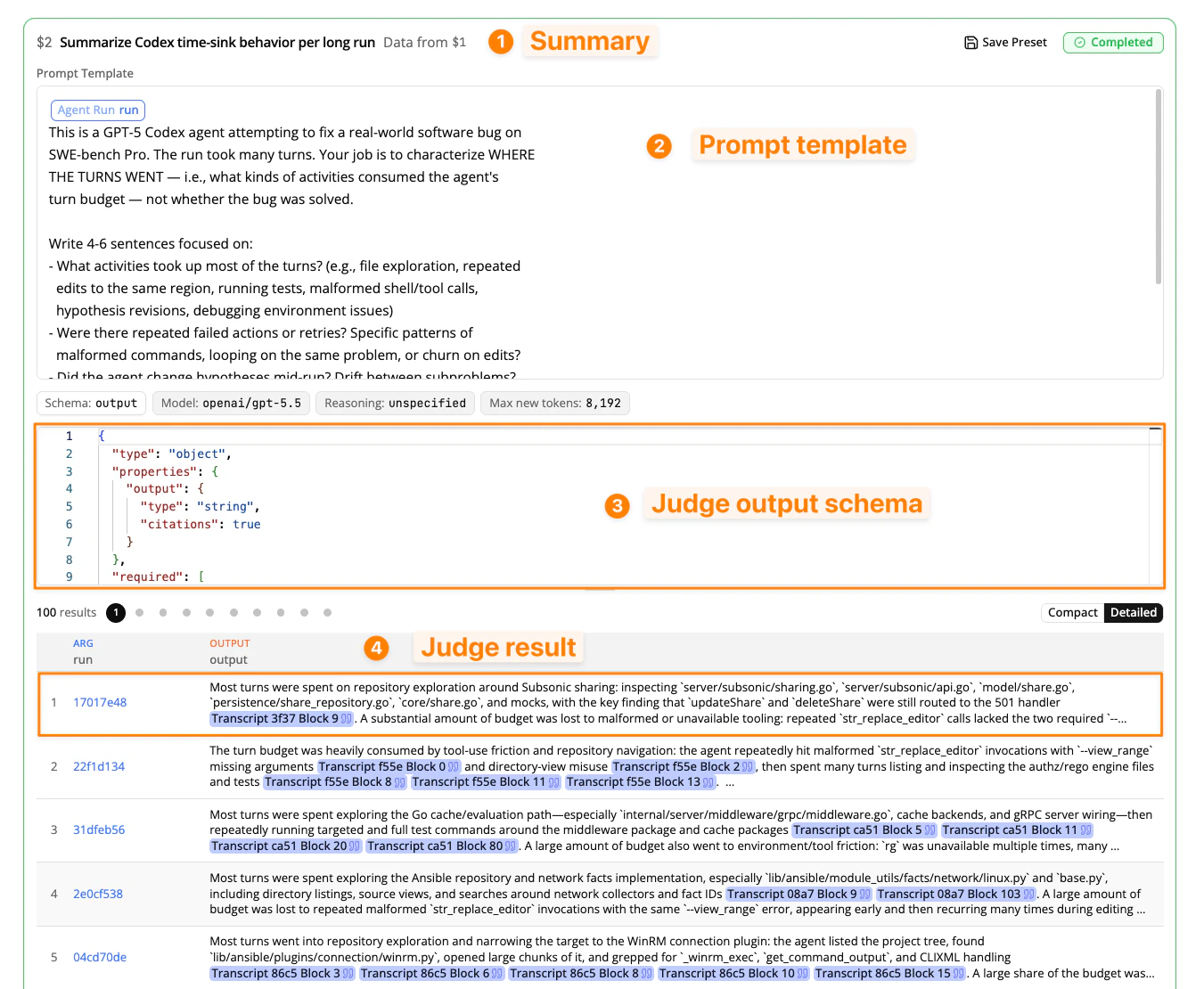Go to the last results page dot
The height and width of the screenshot is (989, 1204).
pos(327,613)
